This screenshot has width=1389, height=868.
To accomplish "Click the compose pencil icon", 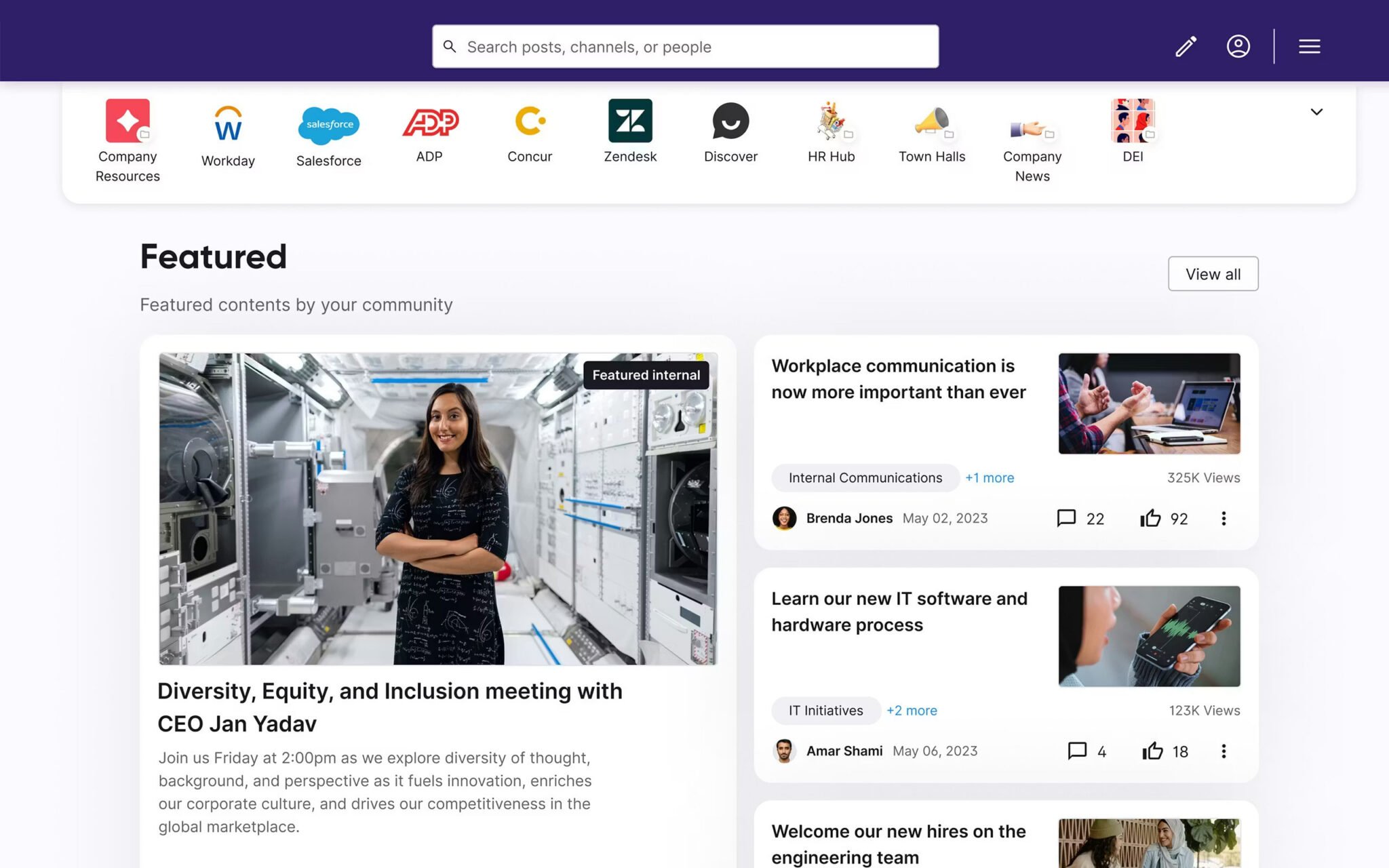I will pos(1185,46).
